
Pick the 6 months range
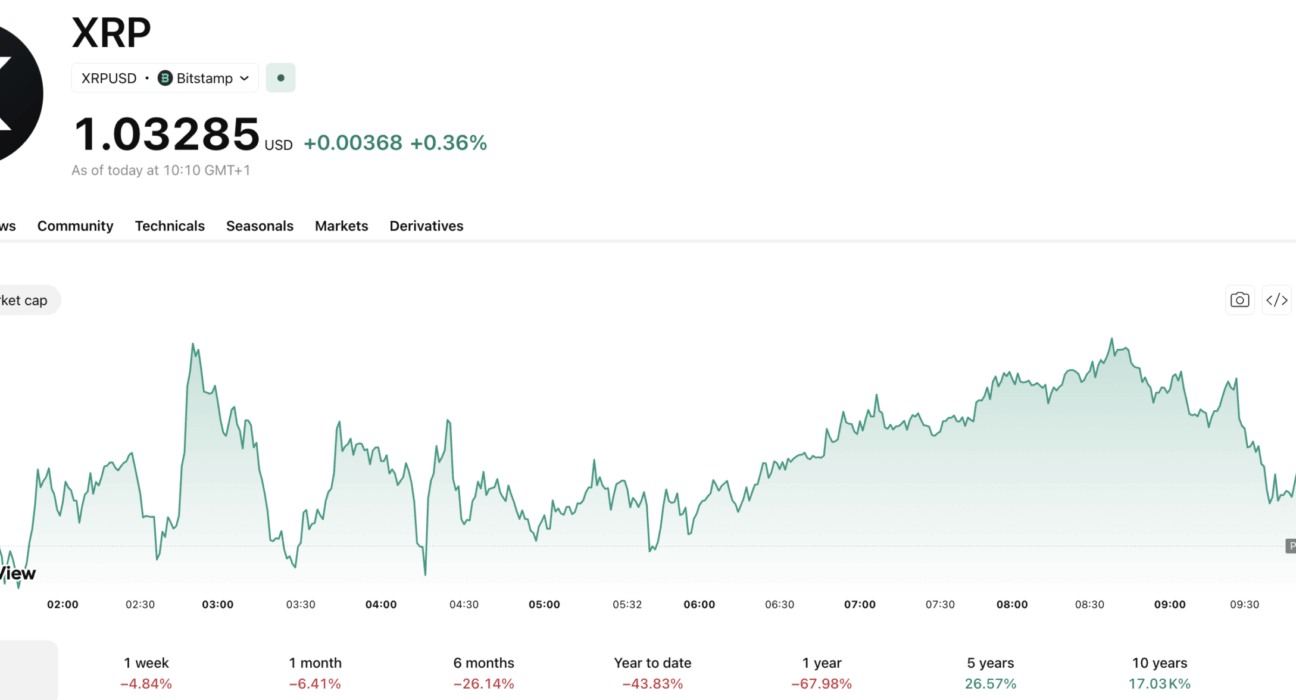coord(484,673)
